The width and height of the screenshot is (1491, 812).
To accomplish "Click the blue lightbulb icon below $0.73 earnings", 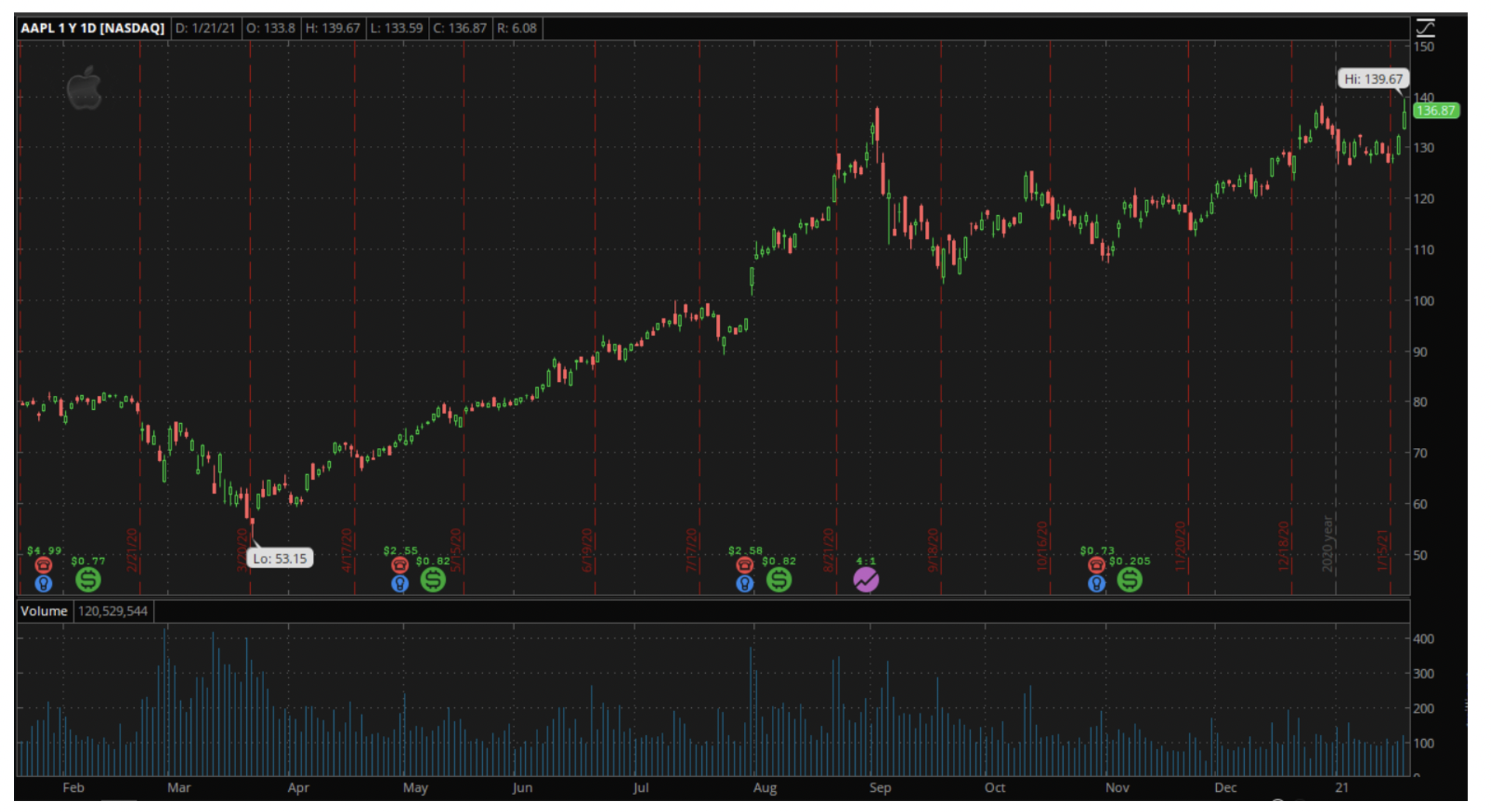I will coord(1097,583).
